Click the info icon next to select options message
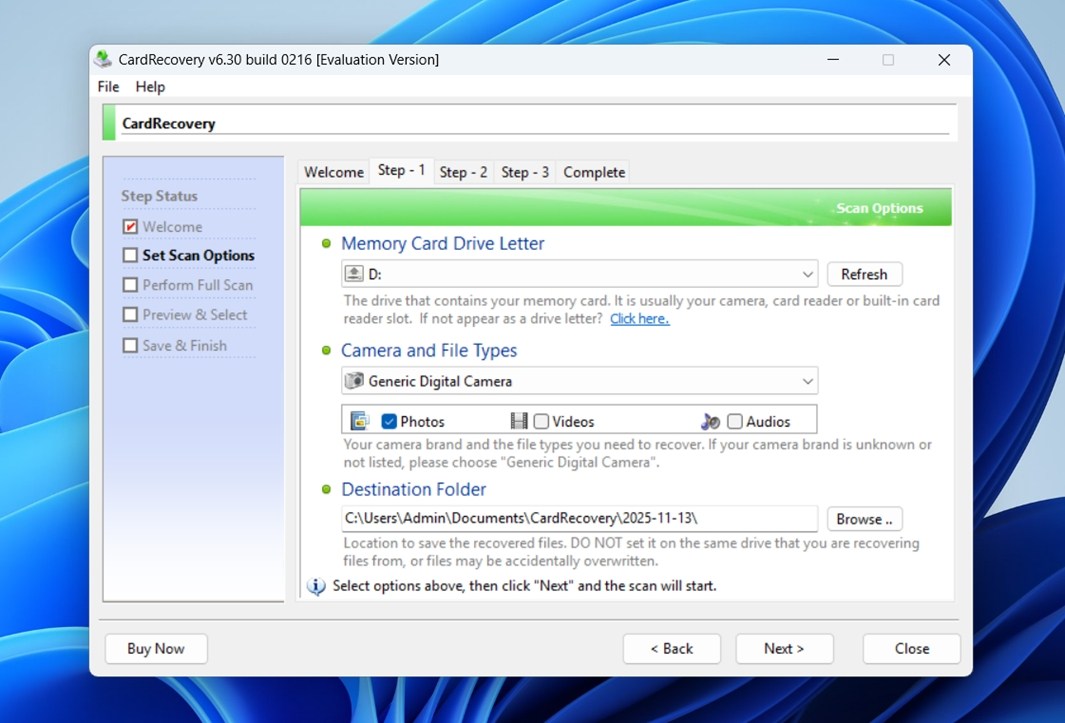Image resolution: width=1065 pixels, height=723 pixels. tap(315, 586)
